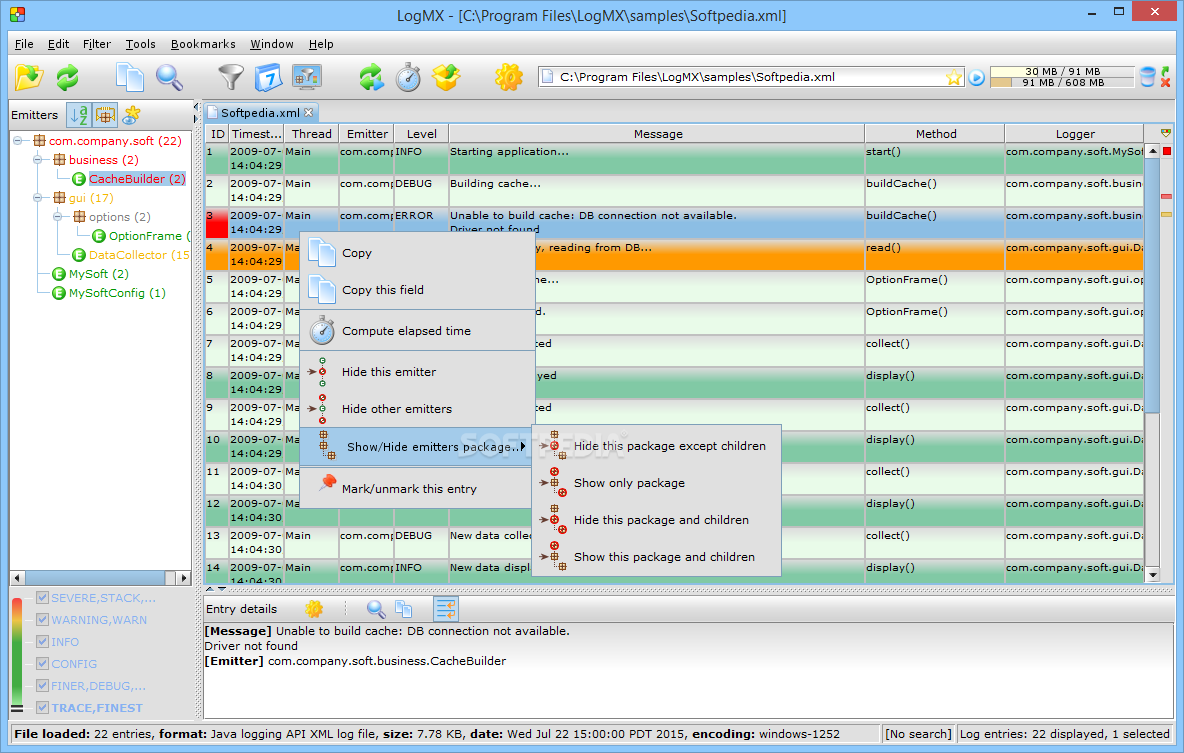The height and width of the screenshot is (753, 1184).
Task: Toggle A-Z sort of emitters
Action: click(x=79, y=115)
